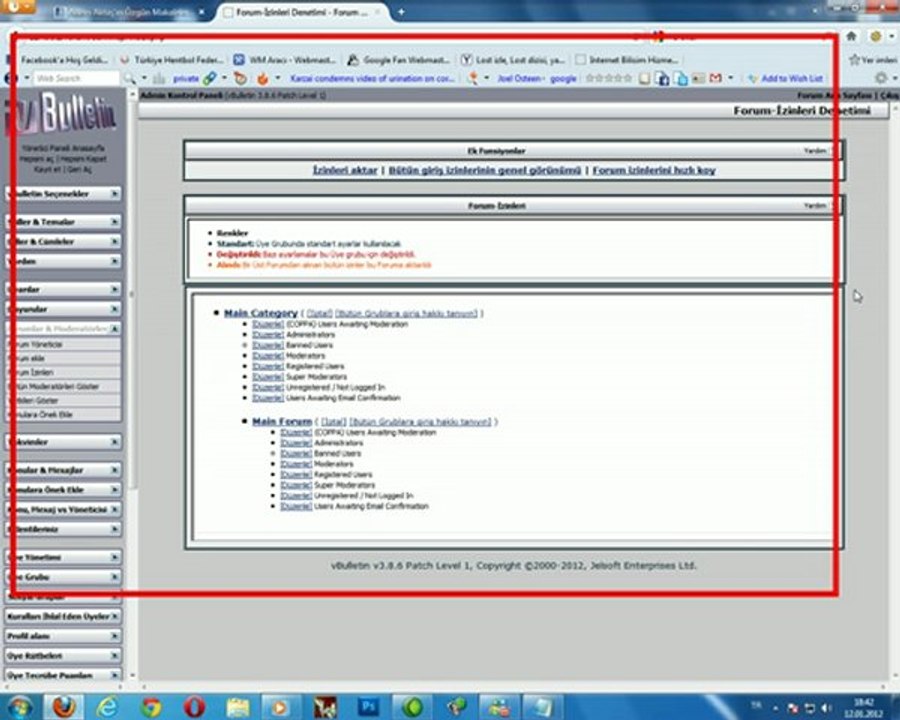Switch to the Forum-İzinleri Denetimi tab
This screenshot has width=900, height=720.
[301, 12]
